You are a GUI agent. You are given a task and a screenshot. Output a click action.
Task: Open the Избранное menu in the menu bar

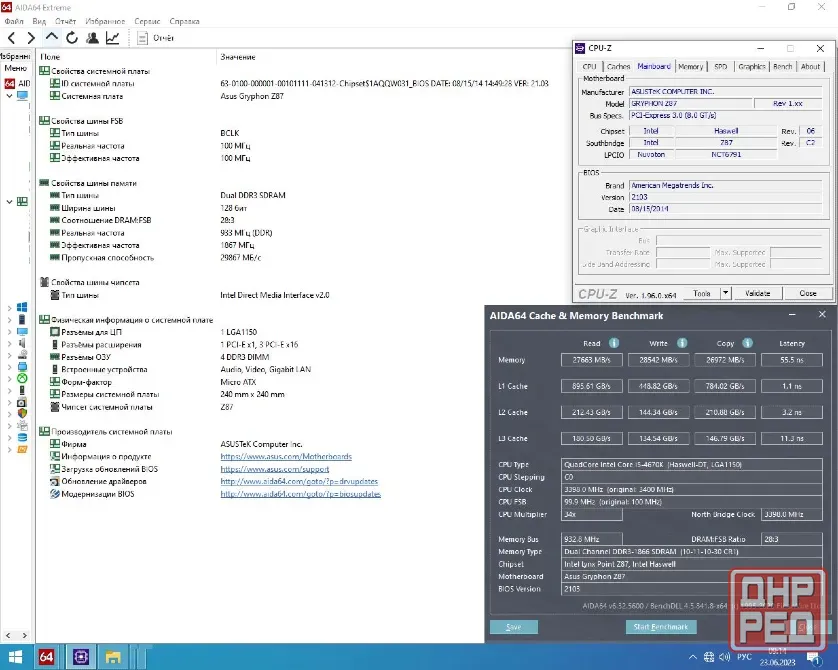click(x=105, y=21)
